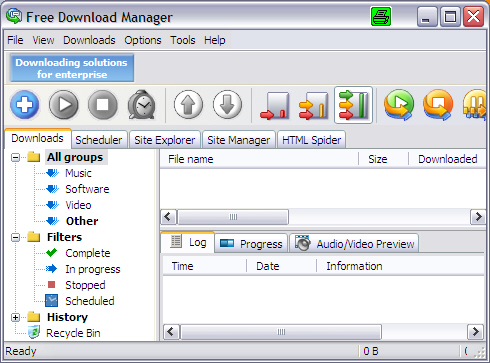Screen dimensions: 490x363
Task: Click the orange stop-all downloads icon
Action: click(438, 105)
